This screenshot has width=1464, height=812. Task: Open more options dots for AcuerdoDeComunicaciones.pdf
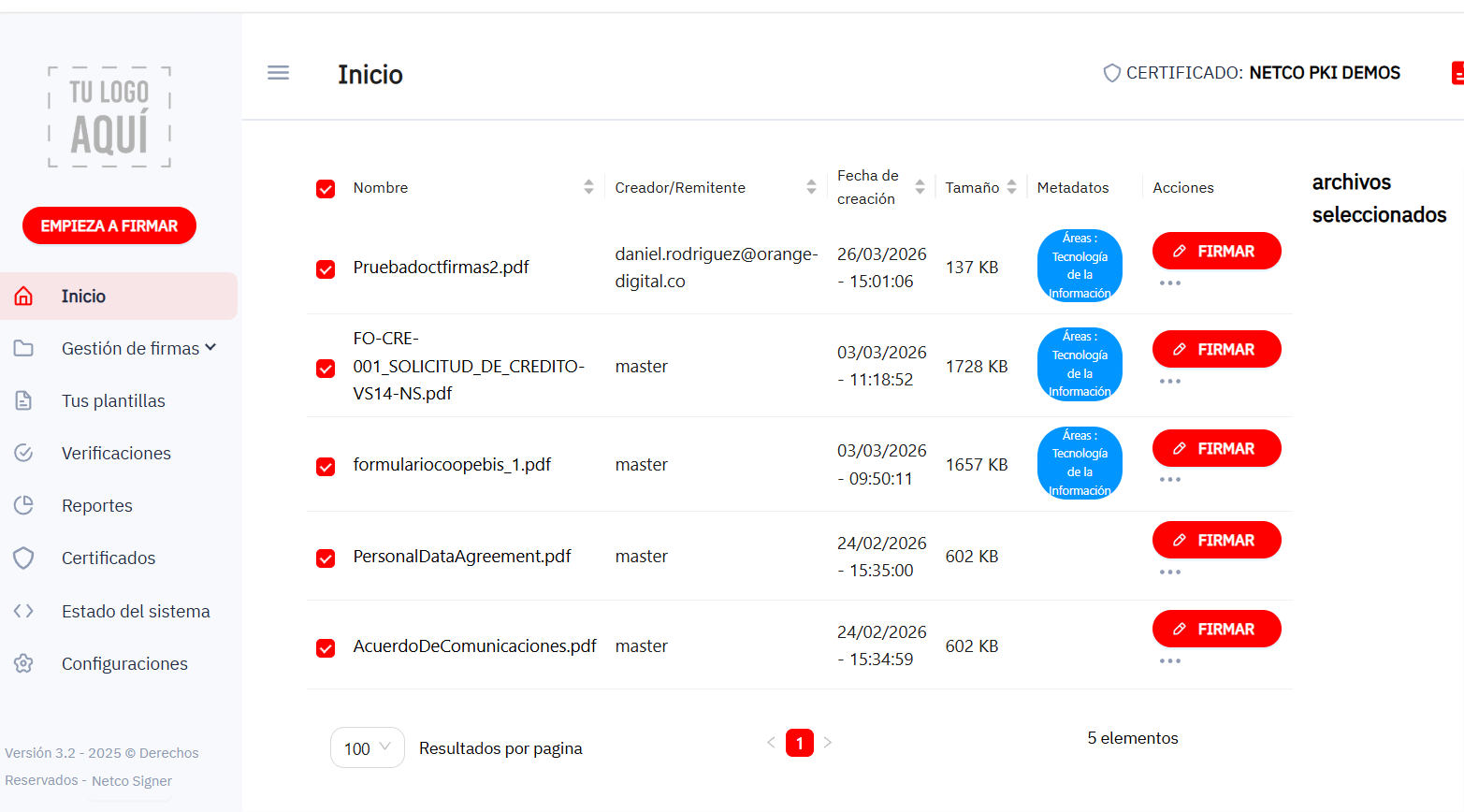click(x=1170, y=660)
